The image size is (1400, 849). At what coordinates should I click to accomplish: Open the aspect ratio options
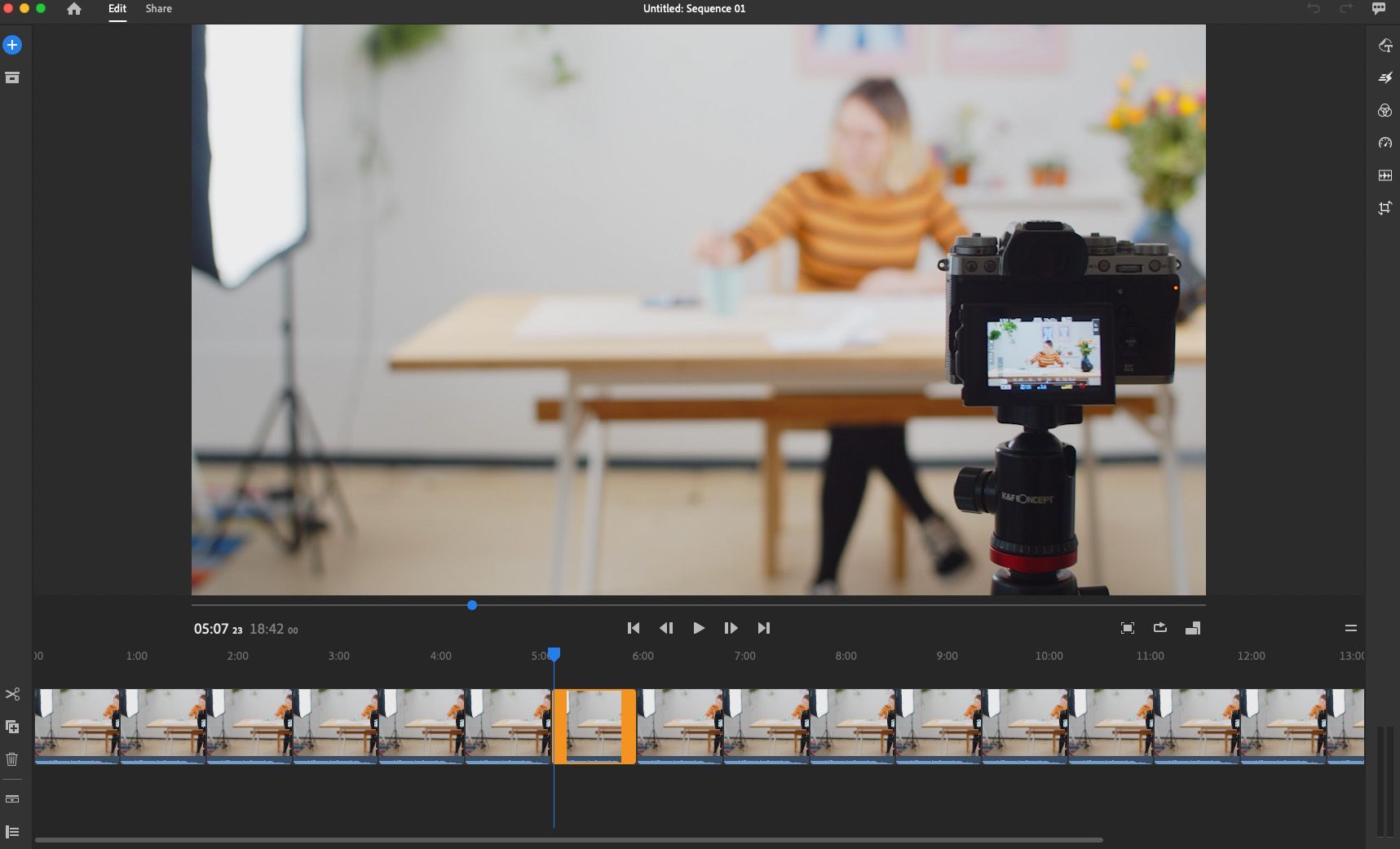pyautogui.click(x=1192, y=628)
